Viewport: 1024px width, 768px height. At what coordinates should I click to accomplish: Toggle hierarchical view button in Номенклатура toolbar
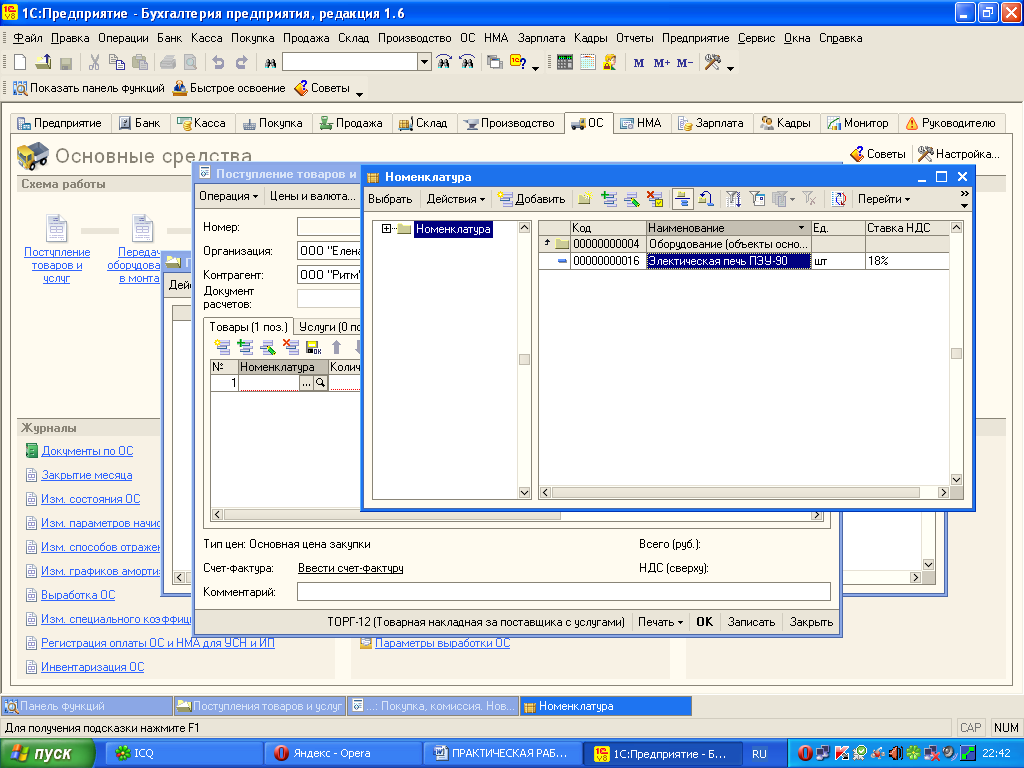pos(683,199)
